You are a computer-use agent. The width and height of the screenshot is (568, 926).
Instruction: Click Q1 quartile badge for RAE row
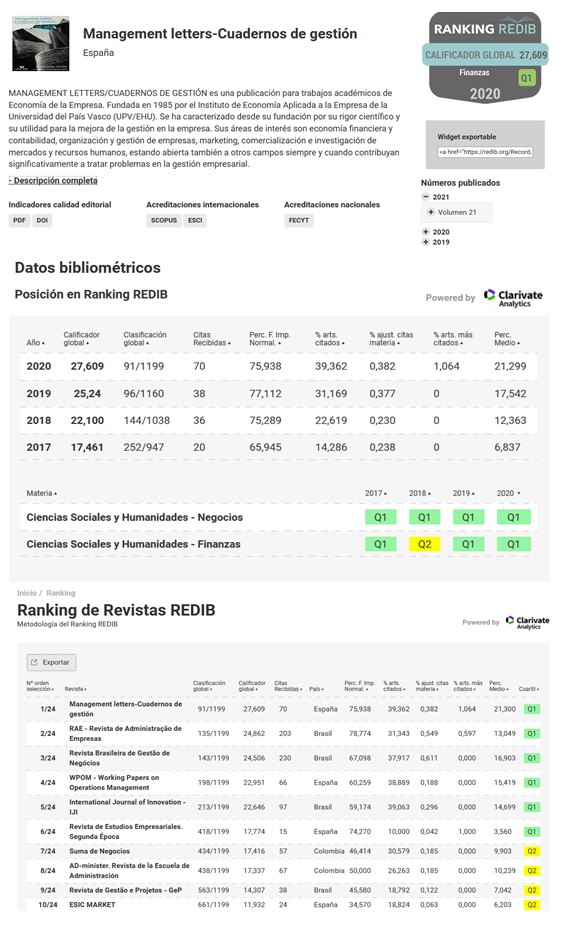[x=531, y=733]
